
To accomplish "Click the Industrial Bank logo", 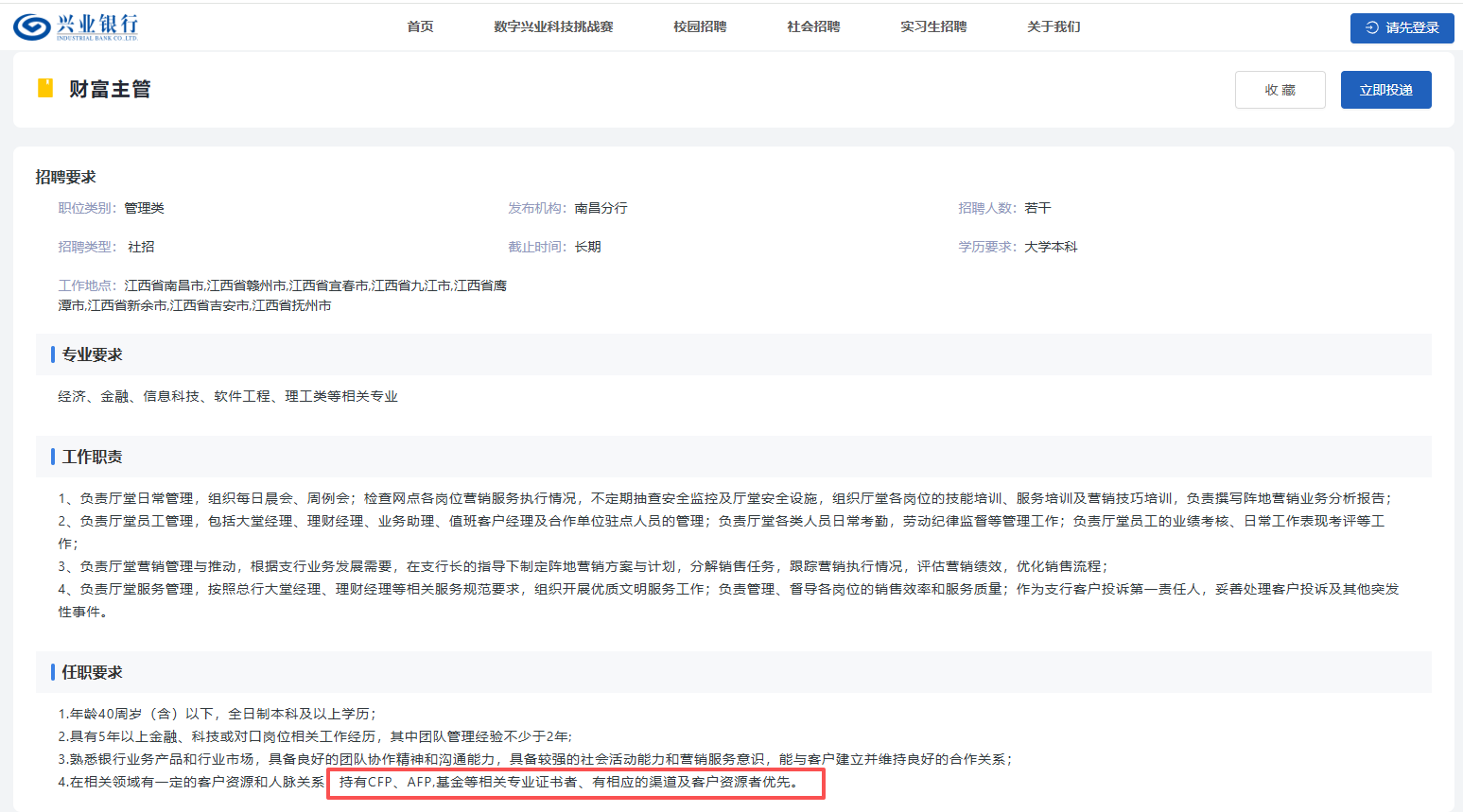I will (76, 26).
